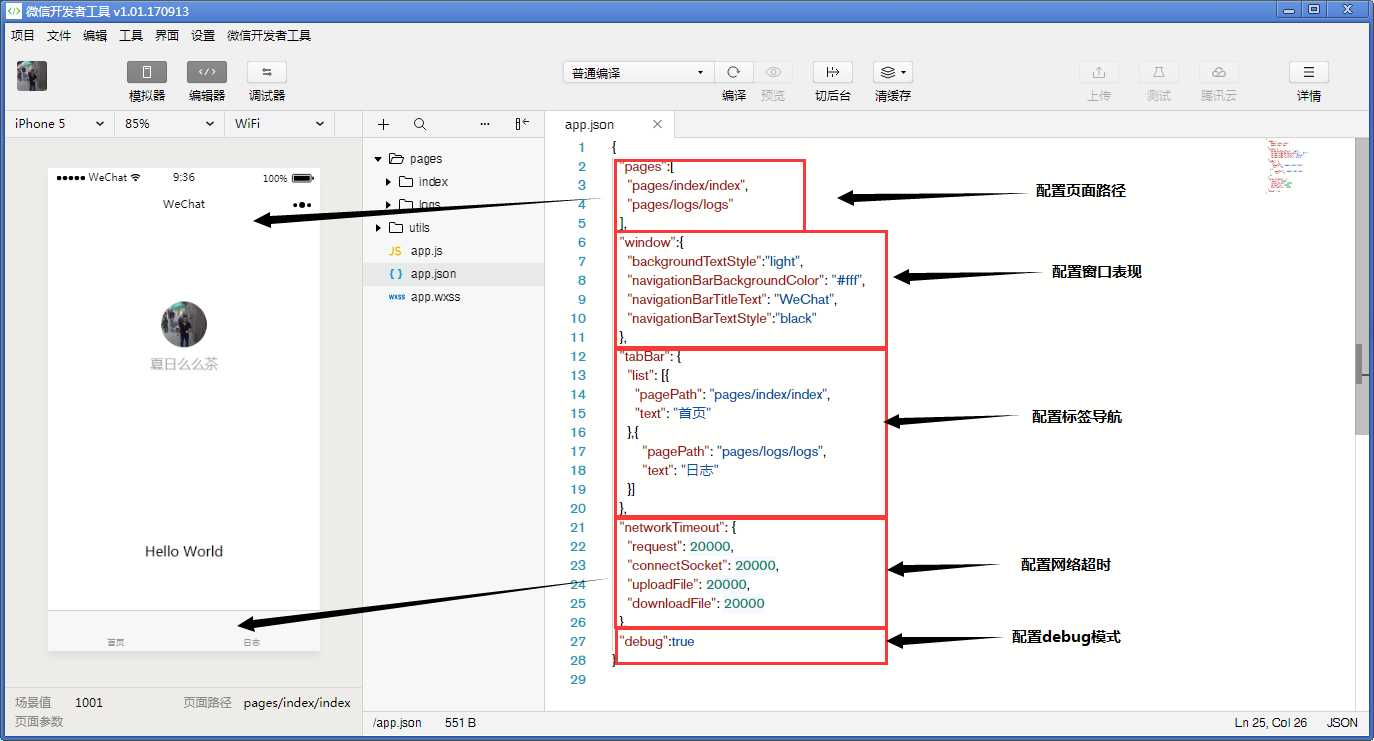1374x741 pixels.
Task: Maximize the WeChat devtools window
Action: tap(1314, 9)
